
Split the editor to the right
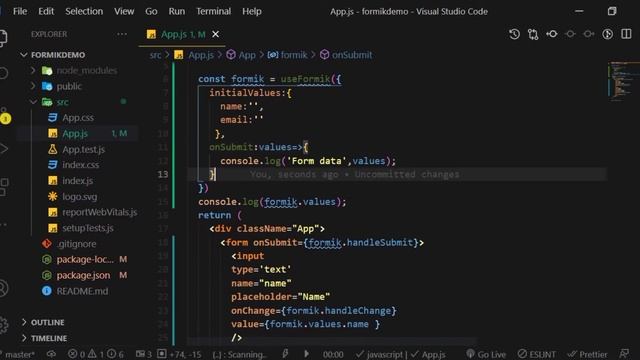coord(626,34)
